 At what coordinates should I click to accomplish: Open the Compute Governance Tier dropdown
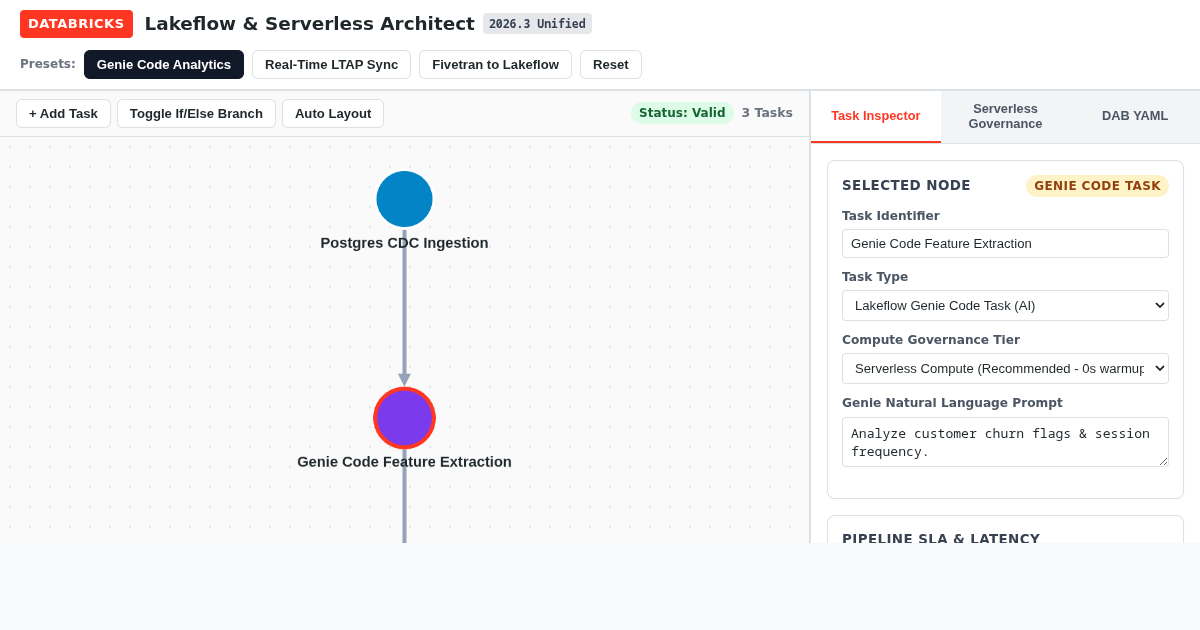pyautogui.click(x=1005, y=368)
